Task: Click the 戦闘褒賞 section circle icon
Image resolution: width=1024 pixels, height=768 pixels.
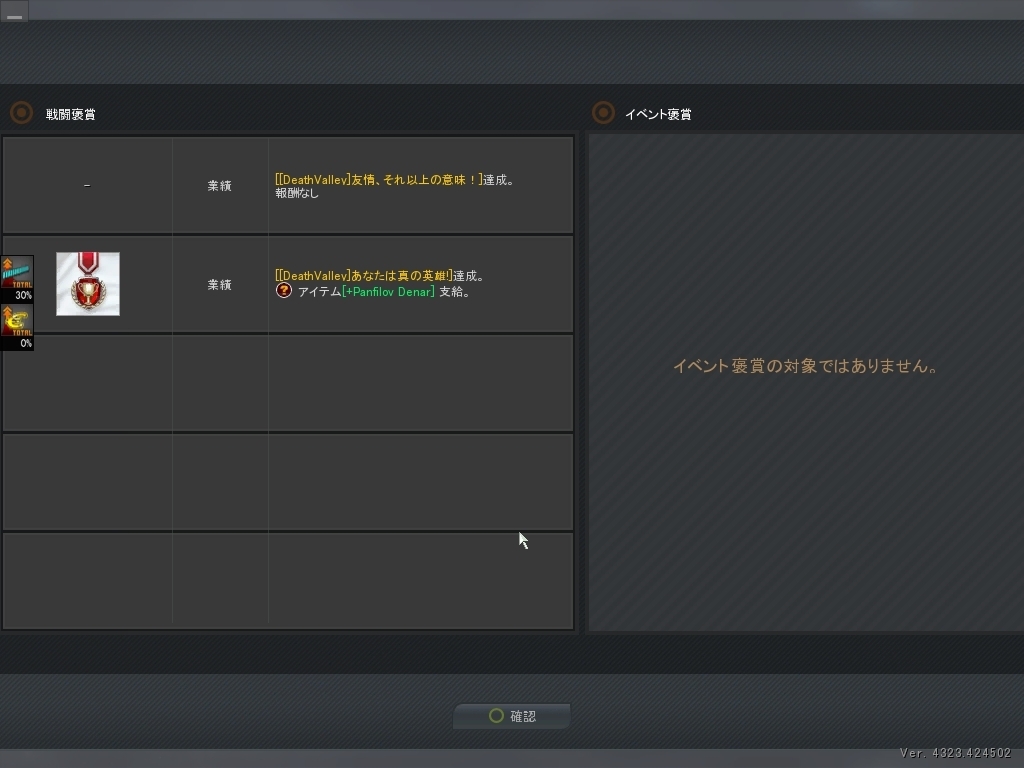Action: (x=21, y=113)
